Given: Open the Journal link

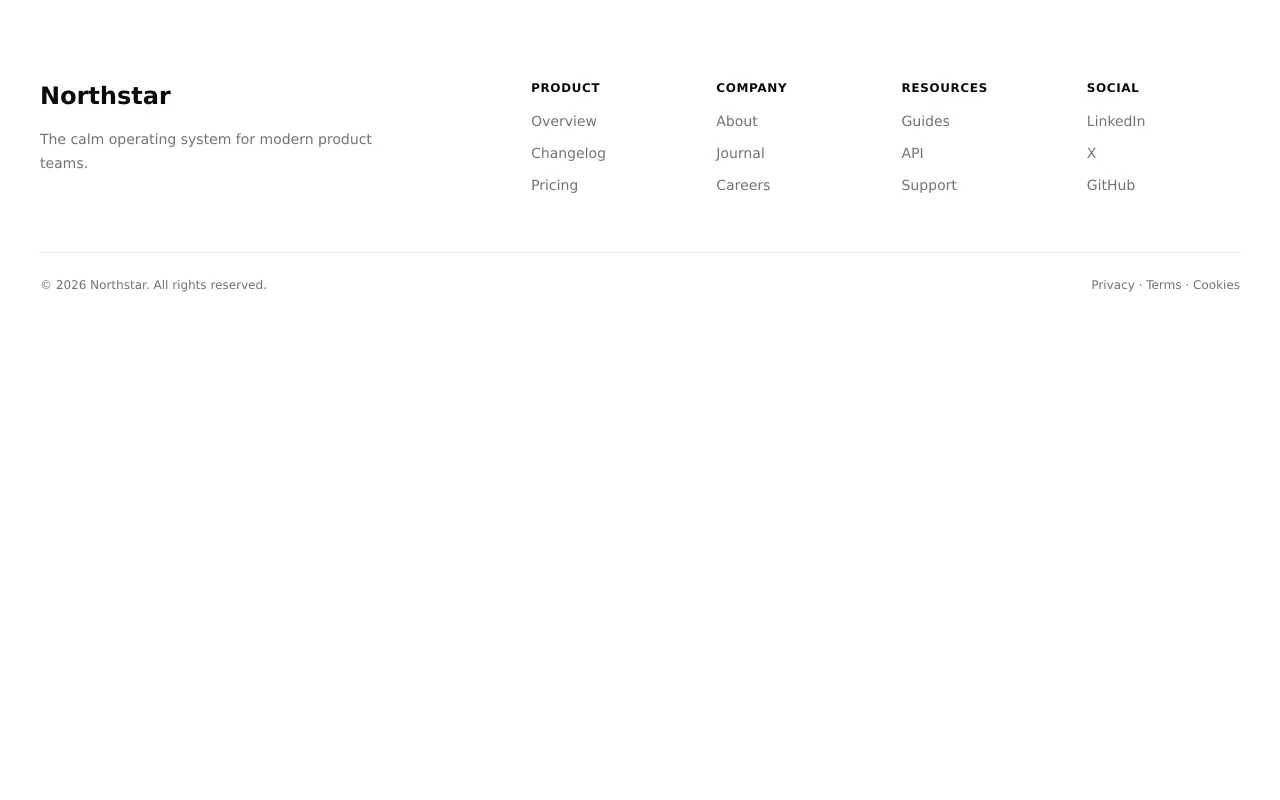Looking at the screenshot, I should coord(740,153).
